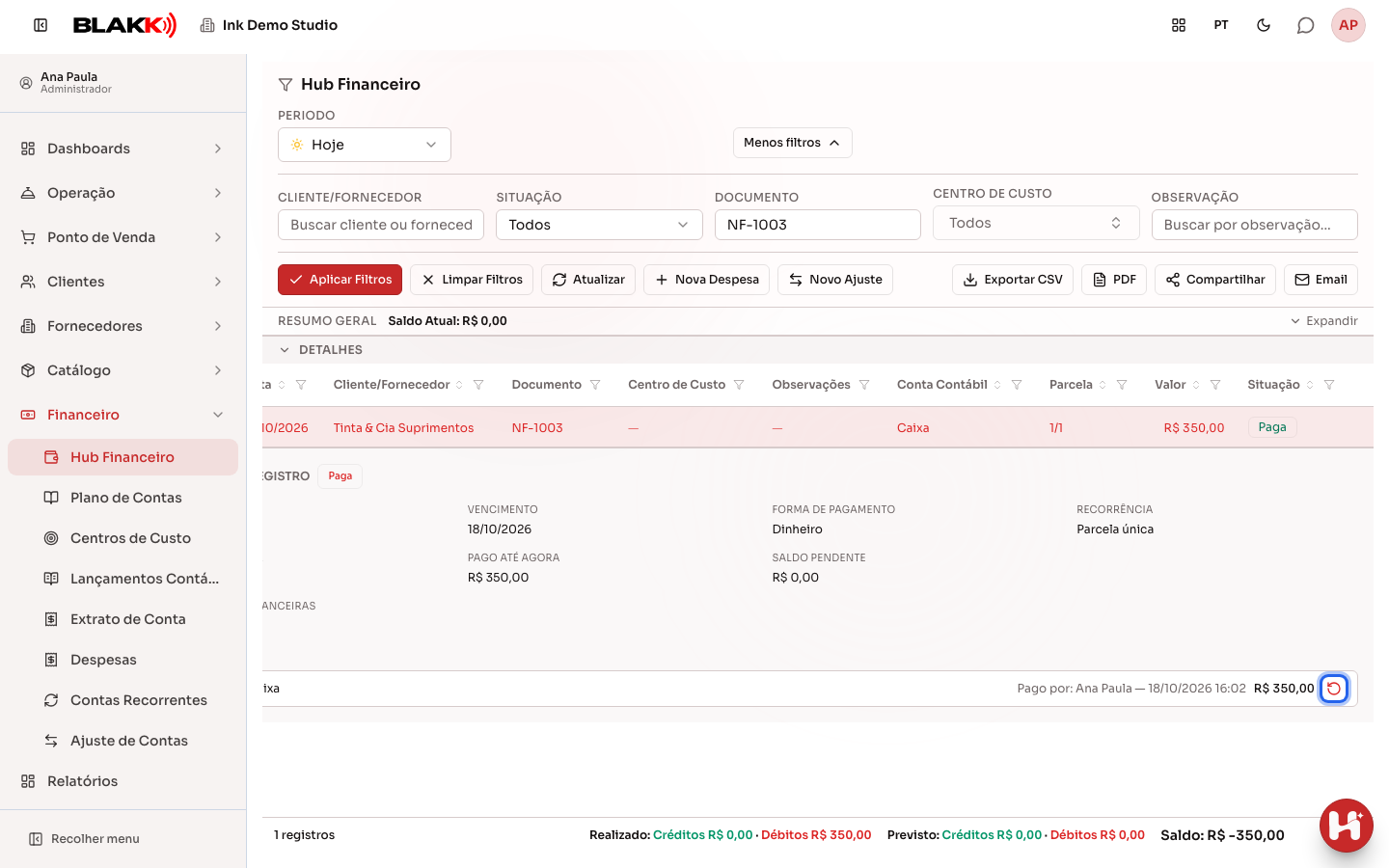Export data with Exportar CSV
This screenshot has height=868, width=1389.
click(1013, 280)
